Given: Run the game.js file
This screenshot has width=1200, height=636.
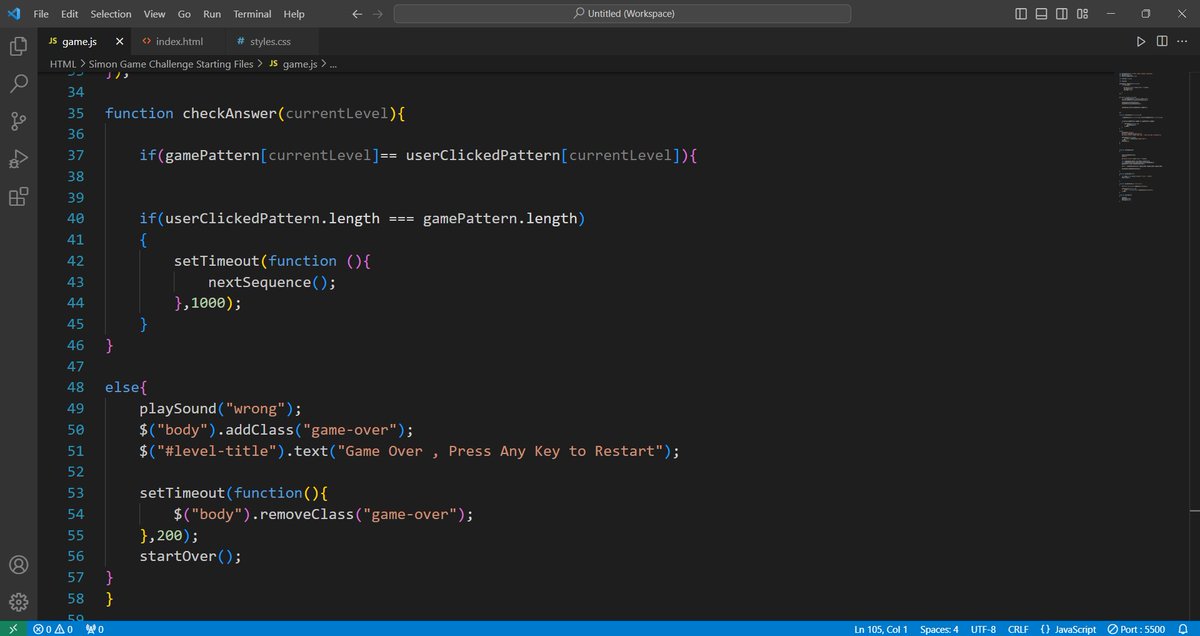Looking at the screenshot, I should (1141, 41).
